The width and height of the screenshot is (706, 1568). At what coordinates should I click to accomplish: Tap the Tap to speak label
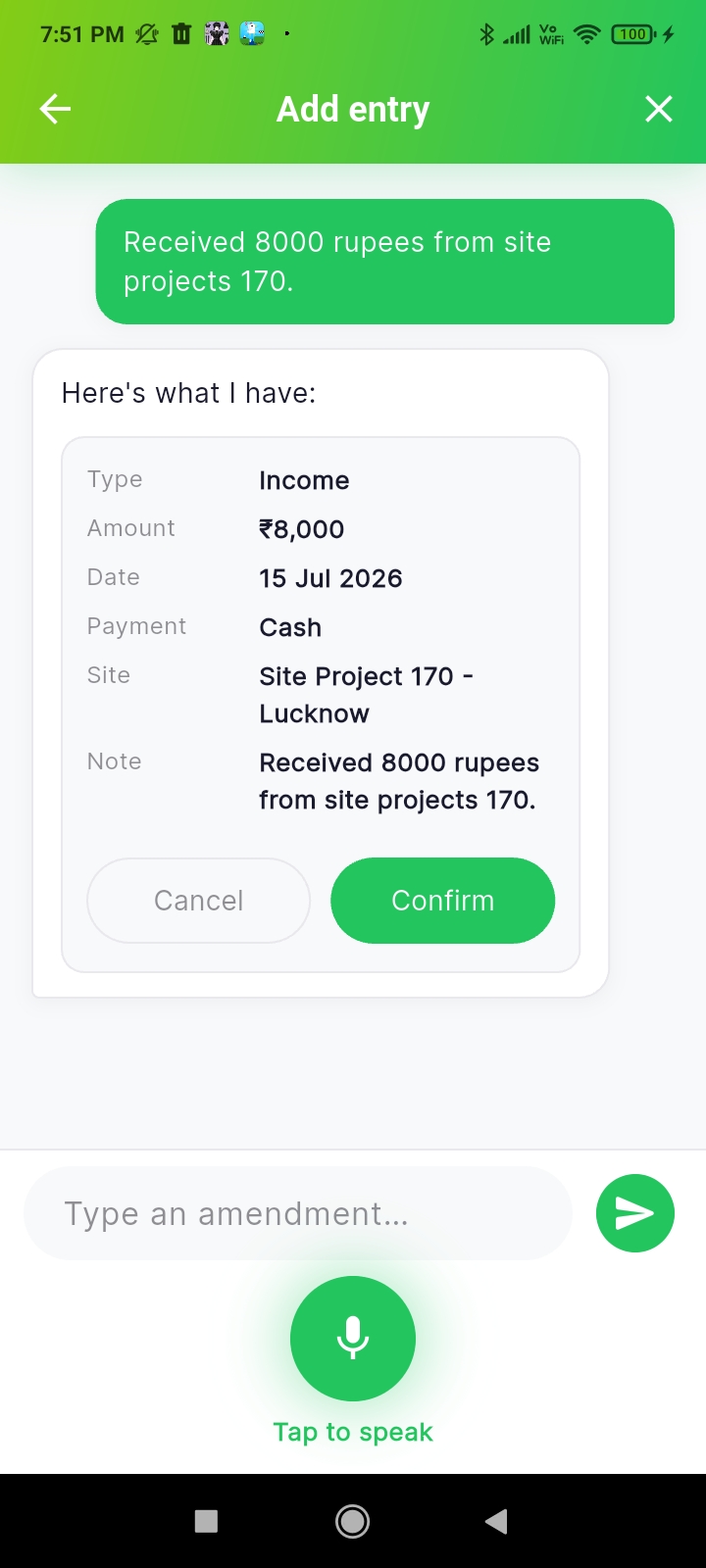353,1432
